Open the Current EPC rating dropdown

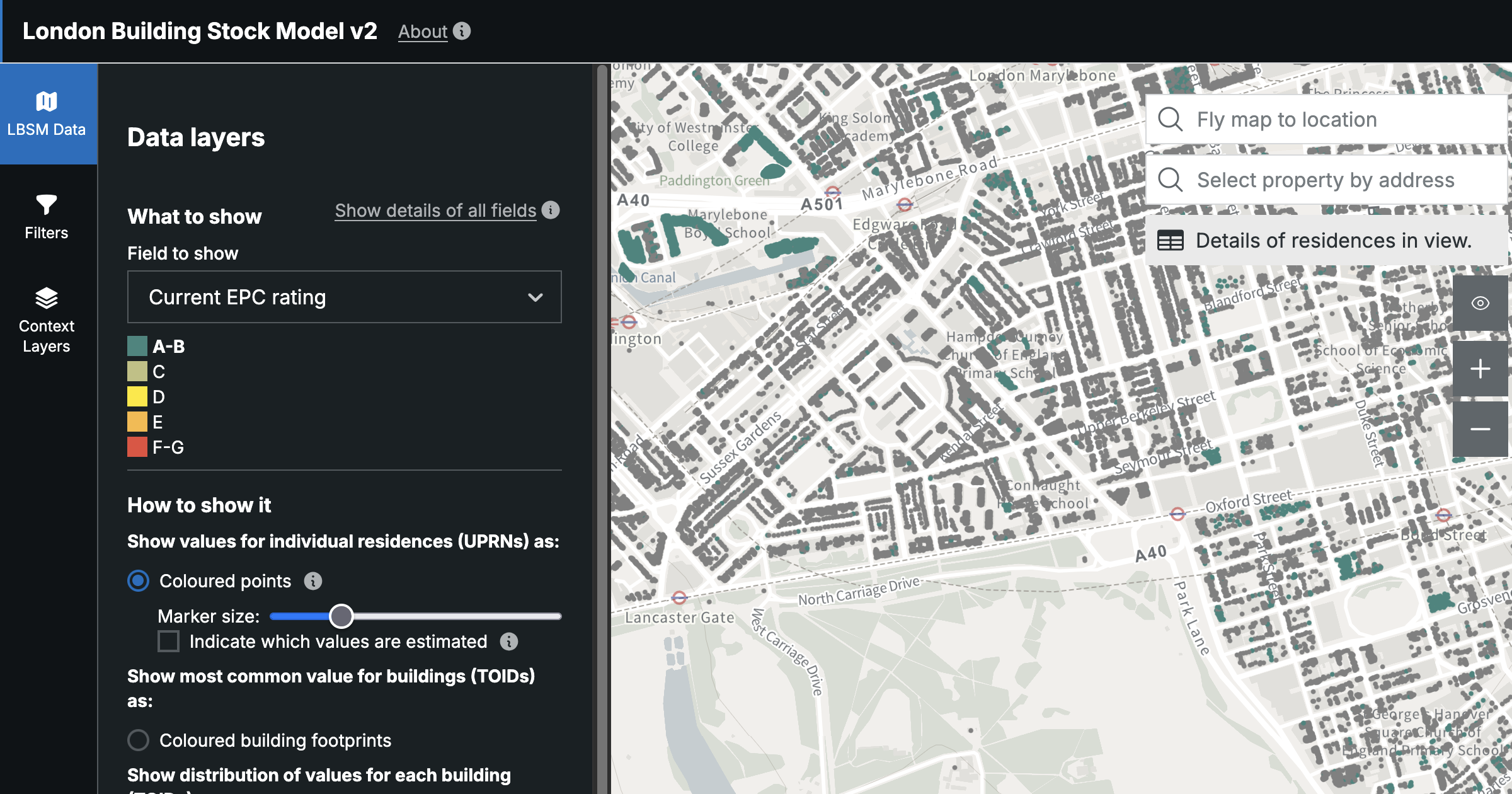344,297
